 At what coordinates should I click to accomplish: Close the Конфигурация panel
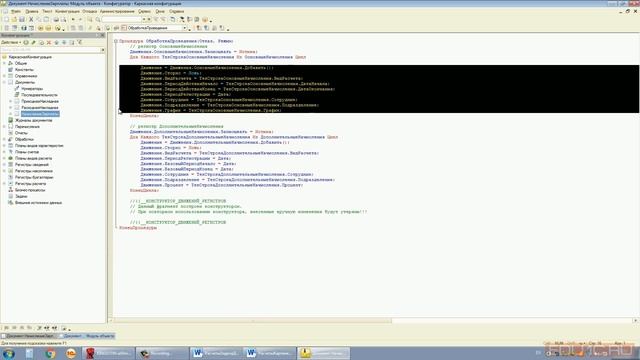tap(103, 36)
